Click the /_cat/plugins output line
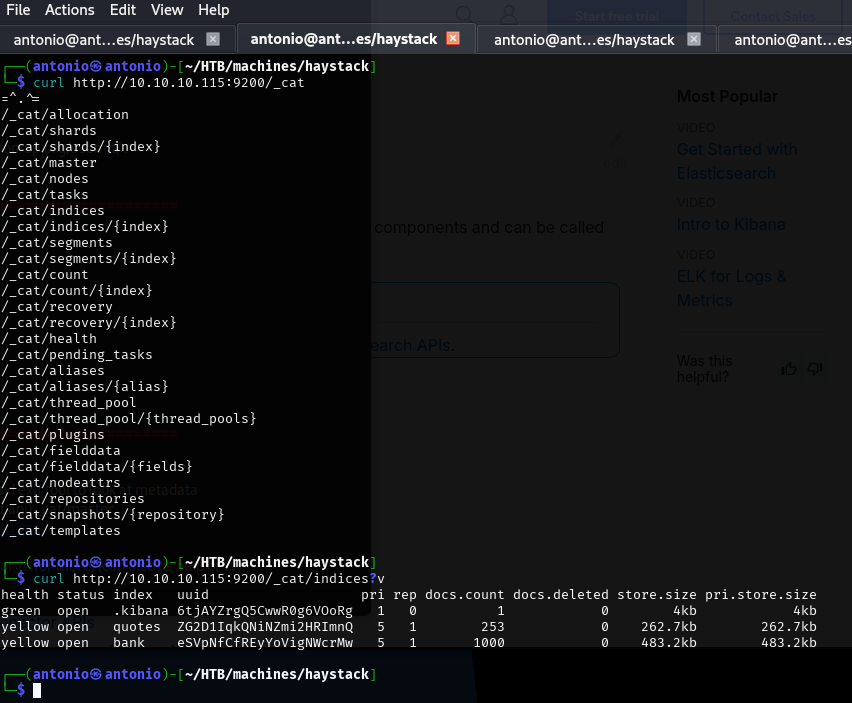This screenshot has width=852, height=703. tap(53, 435)
